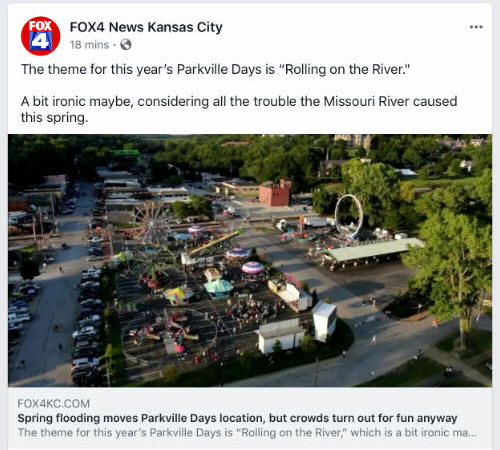The image size is (500, 450).
Task: Open the 18 mins post timestamp
Action: click(x=89, y=45)
